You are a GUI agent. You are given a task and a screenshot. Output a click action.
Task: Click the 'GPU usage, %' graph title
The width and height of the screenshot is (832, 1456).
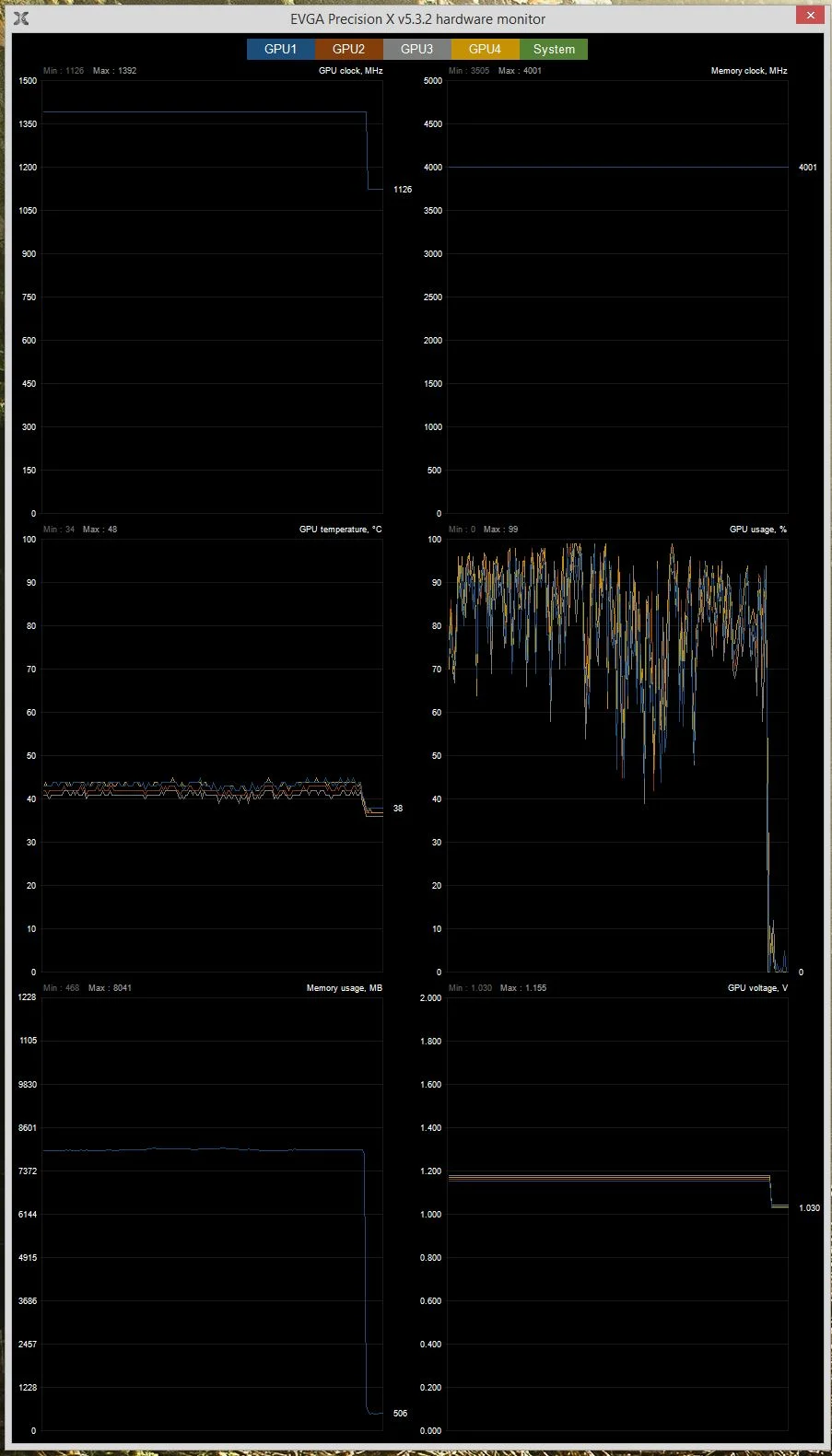(x=758, y=530)
